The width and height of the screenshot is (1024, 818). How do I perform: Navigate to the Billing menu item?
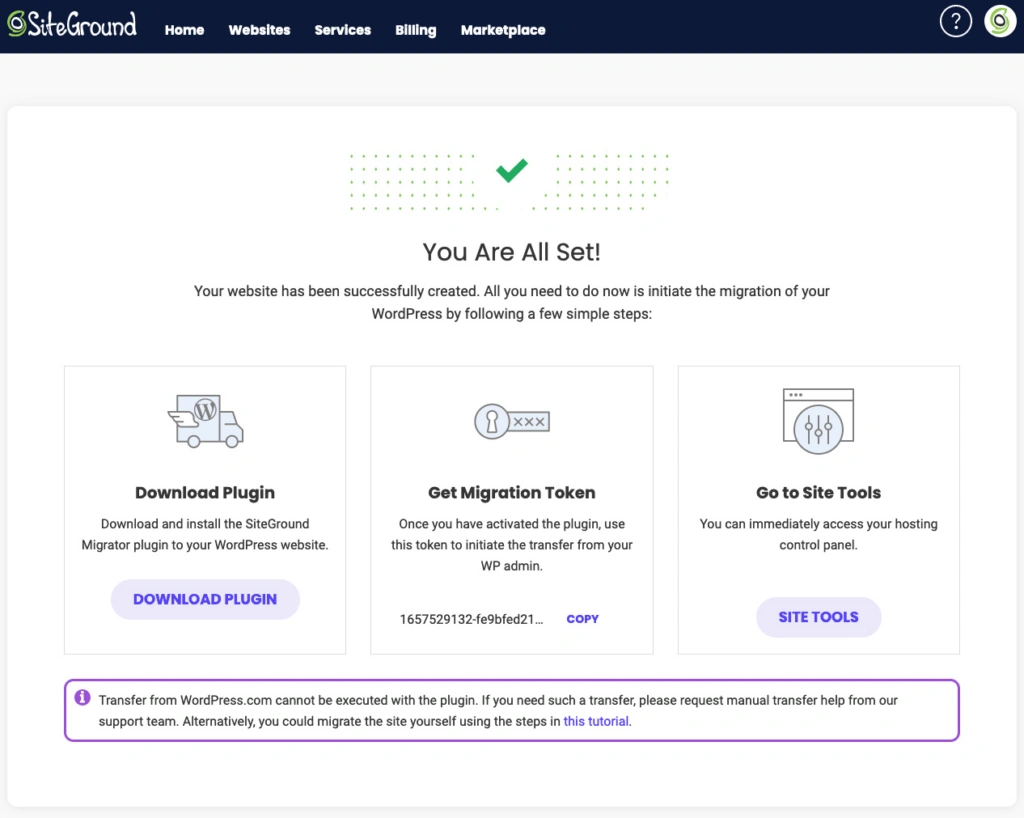415,30
